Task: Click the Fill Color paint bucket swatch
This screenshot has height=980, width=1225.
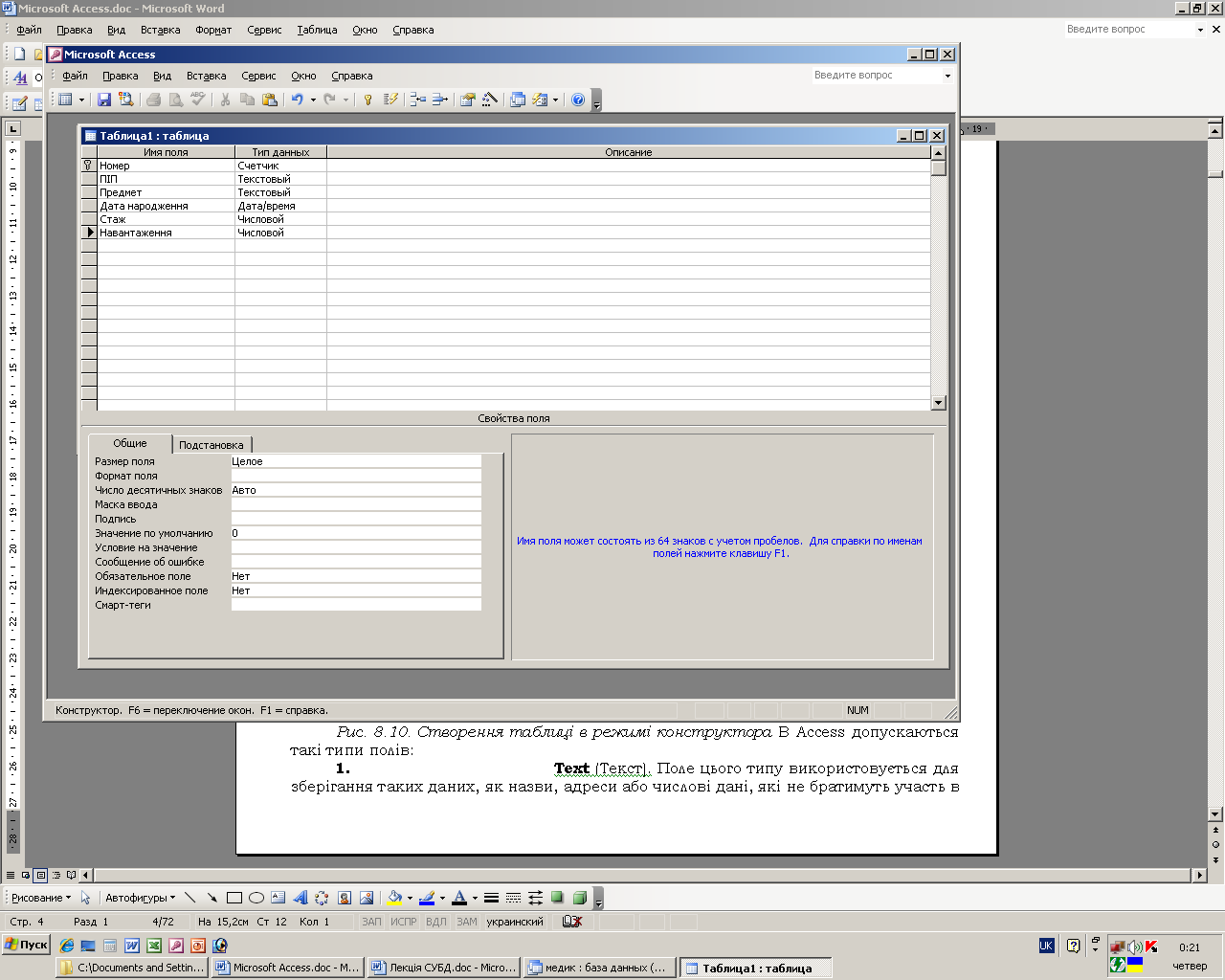Action: click(394, 898)
